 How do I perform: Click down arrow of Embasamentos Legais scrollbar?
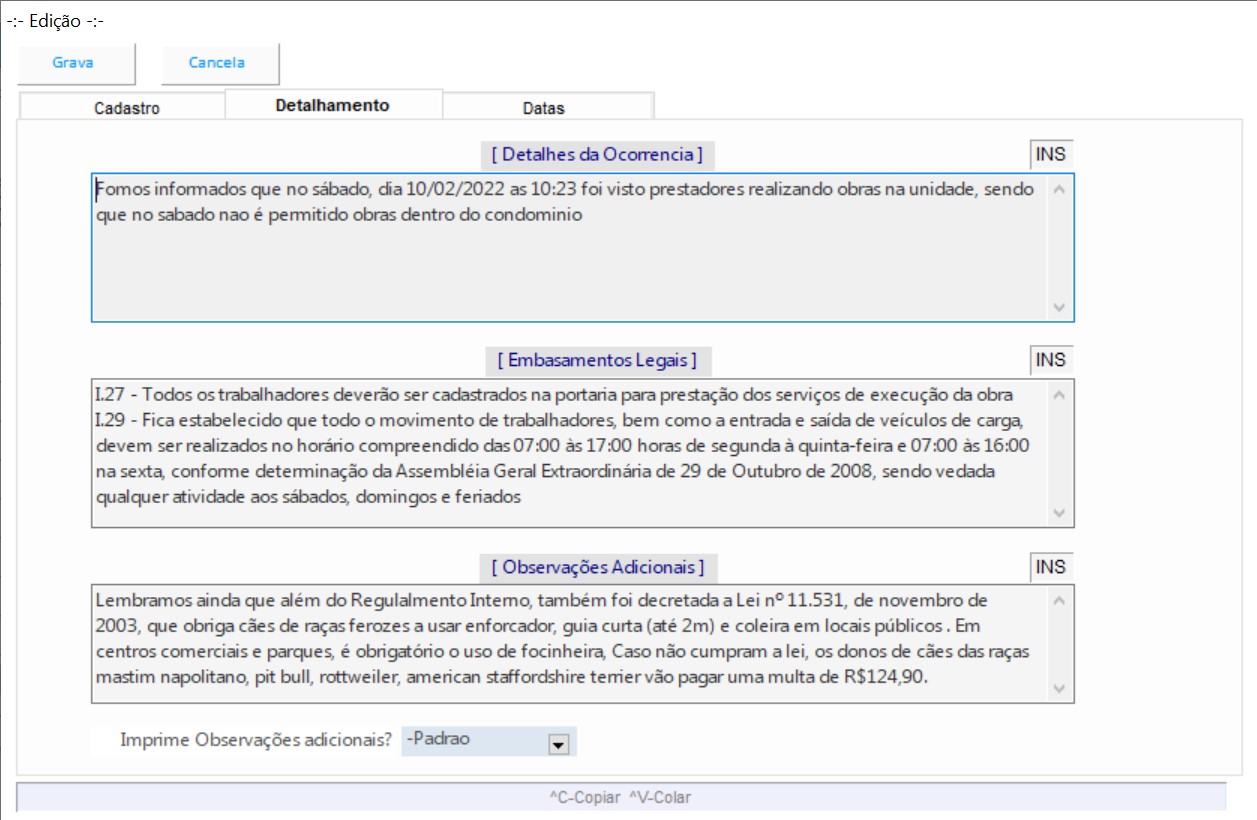[1060, 512]
